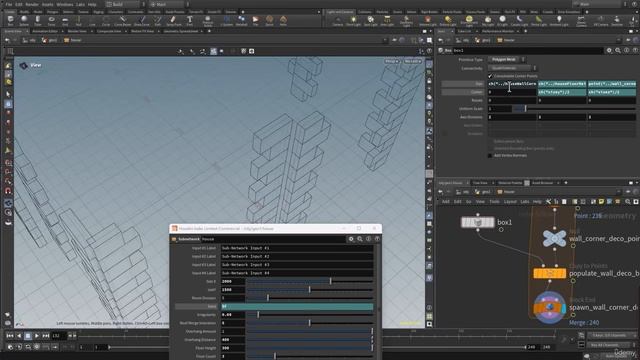The height and width of the screenshot is (360, 640).
Task: Click the highlighted Seed field in Subnetwork window
Action: click(297, 306)
